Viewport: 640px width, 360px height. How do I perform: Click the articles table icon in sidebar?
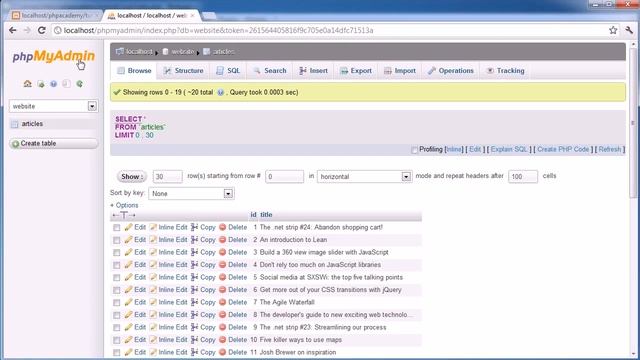15,124
